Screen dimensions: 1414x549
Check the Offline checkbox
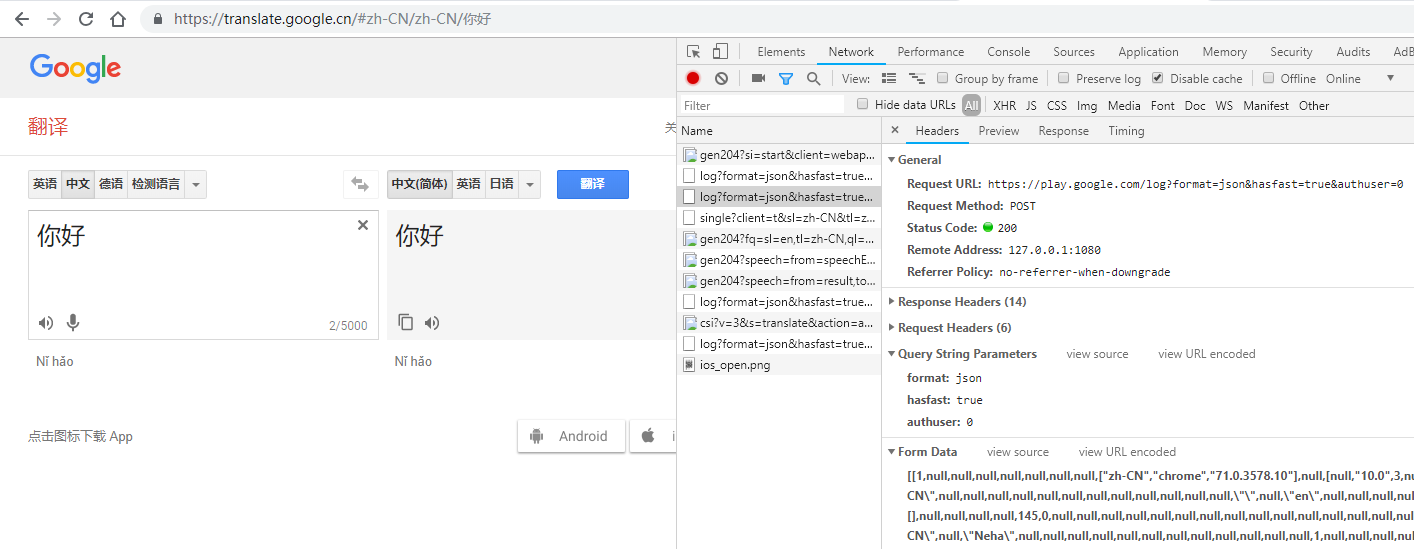pyautogui.click(x=1268, y=78)
